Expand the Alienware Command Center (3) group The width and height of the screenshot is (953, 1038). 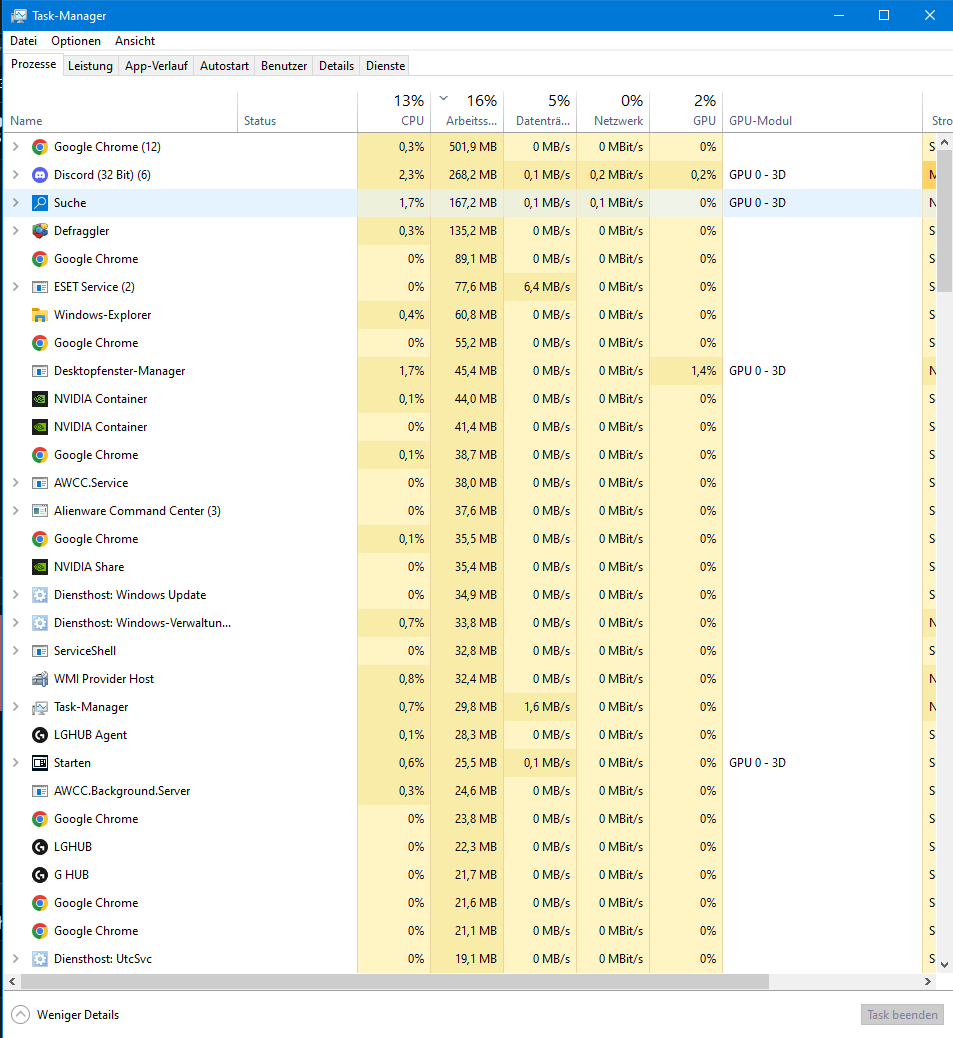[x=16, y=510]
